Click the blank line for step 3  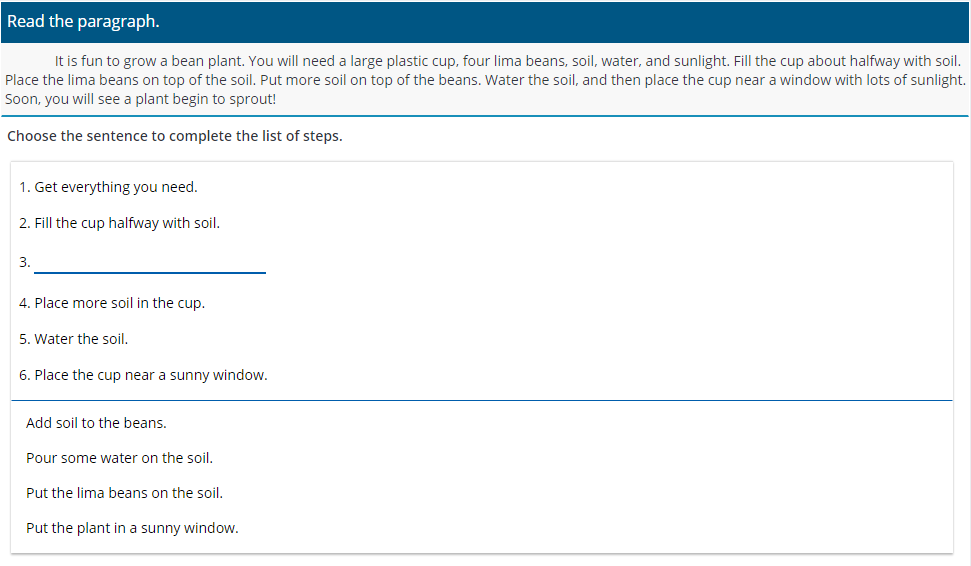(x=150, y=263)
